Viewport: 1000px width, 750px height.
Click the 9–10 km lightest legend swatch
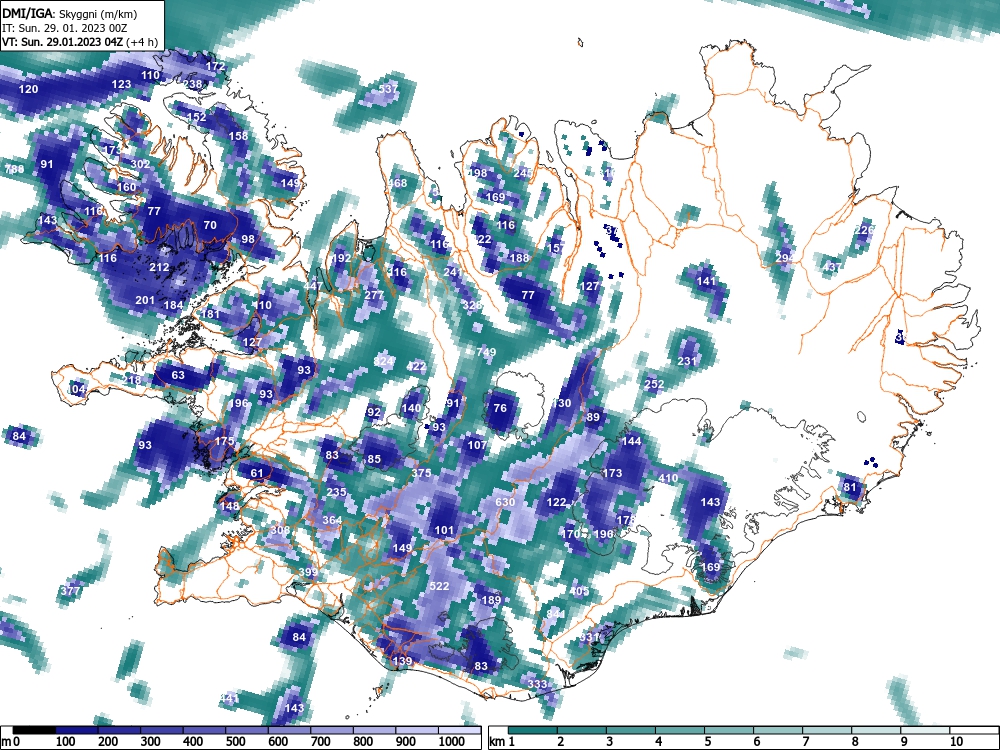(926, 730)
